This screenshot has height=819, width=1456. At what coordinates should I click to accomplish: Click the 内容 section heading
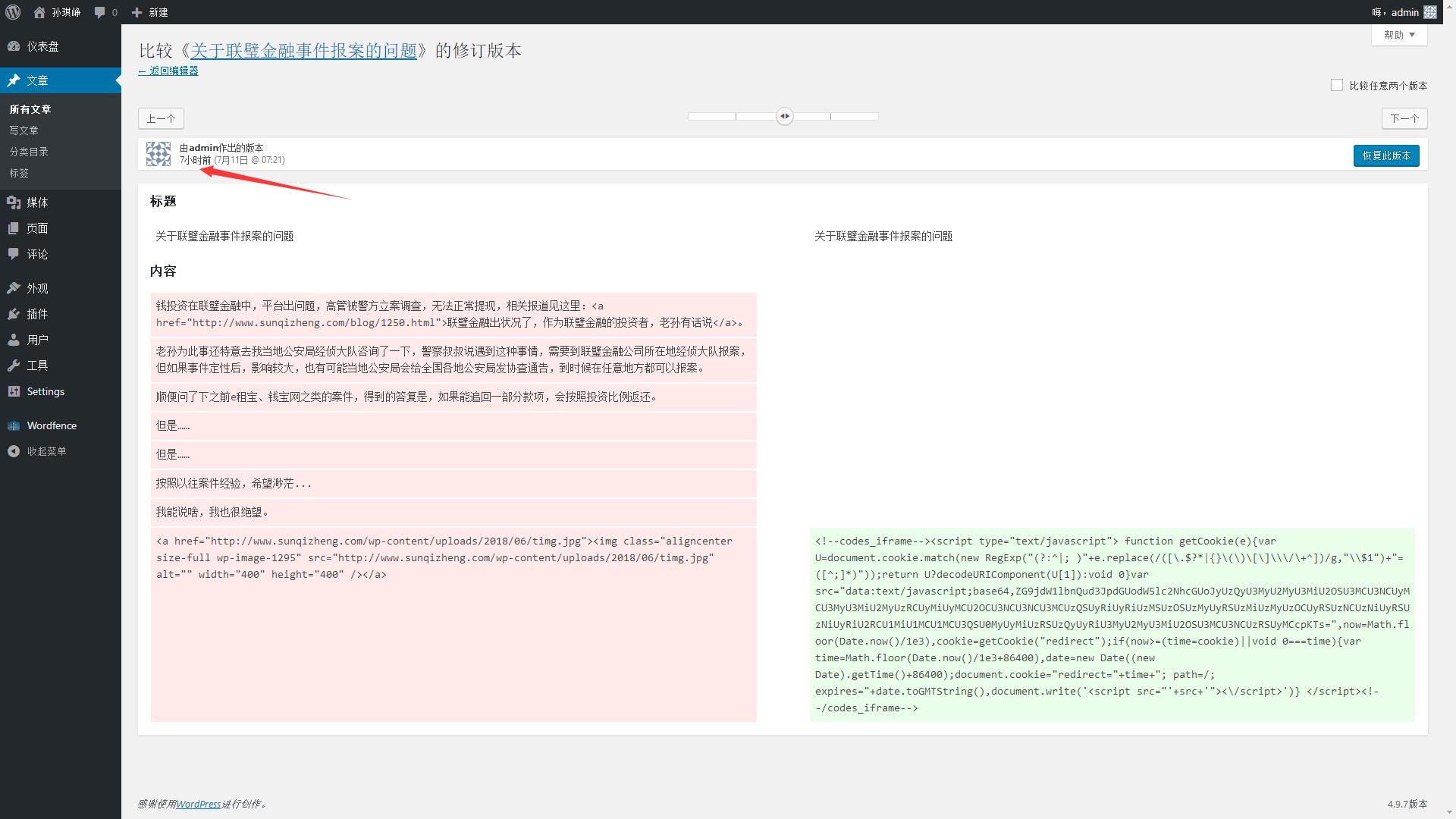click(x=163, y=271)
